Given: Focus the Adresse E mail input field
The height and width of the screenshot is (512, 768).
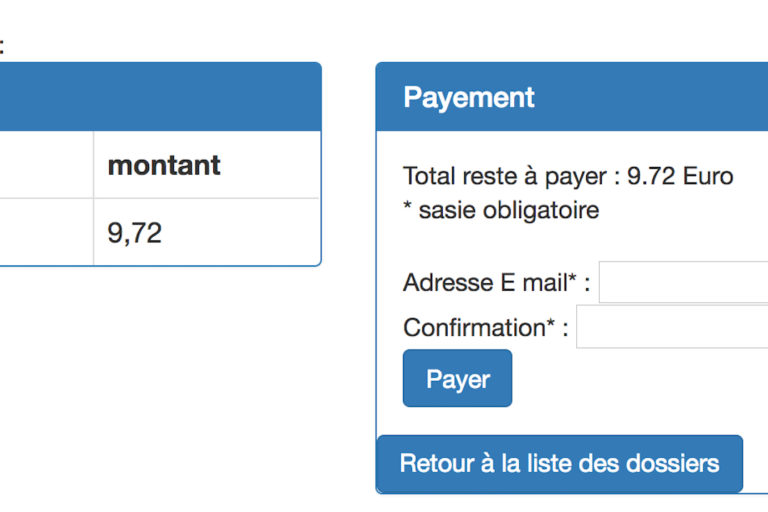Looking at the screenshot, I should 684,283.
